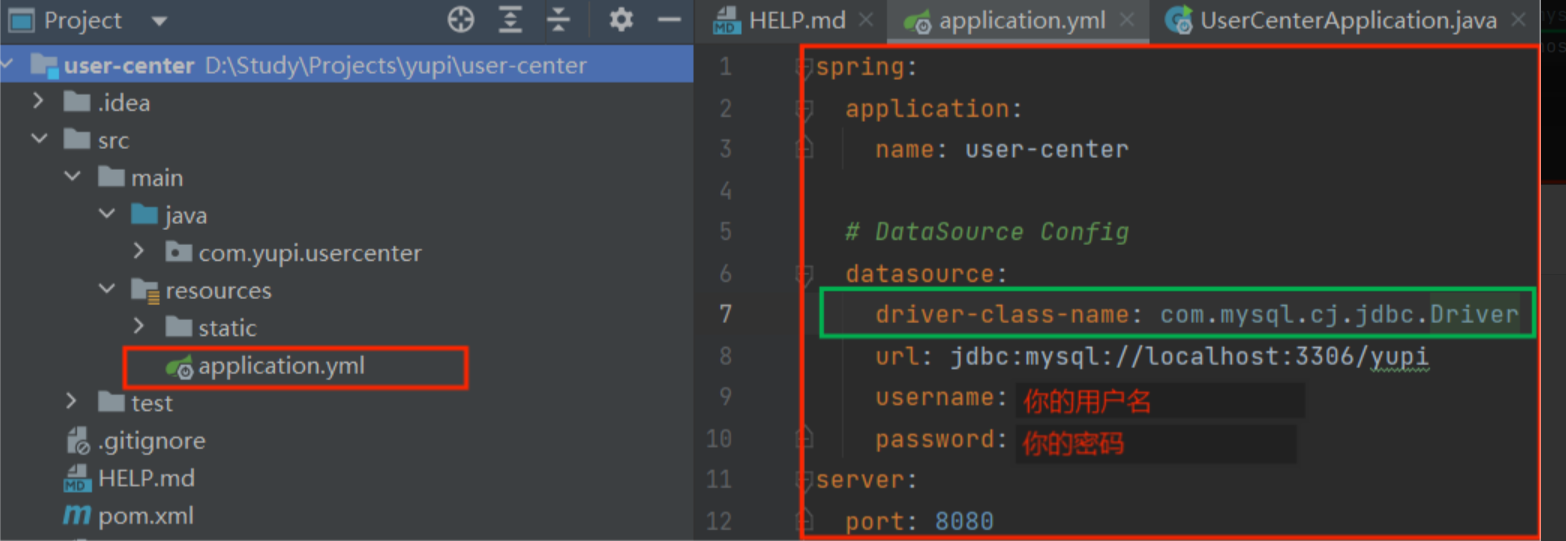Viewport: 1566px width, 541px height.
Task: Collapse the src folder
Action: (39, 140)
